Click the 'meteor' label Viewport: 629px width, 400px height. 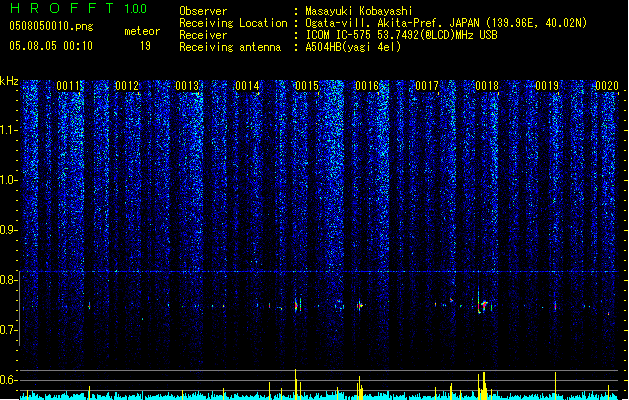(142, 31)
